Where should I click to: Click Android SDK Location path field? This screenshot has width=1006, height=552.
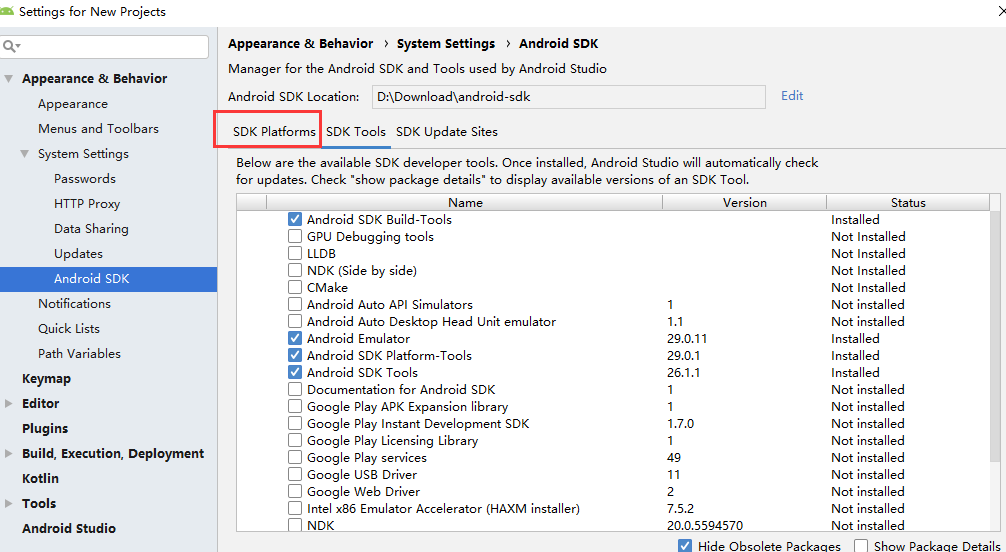point(568,97)
